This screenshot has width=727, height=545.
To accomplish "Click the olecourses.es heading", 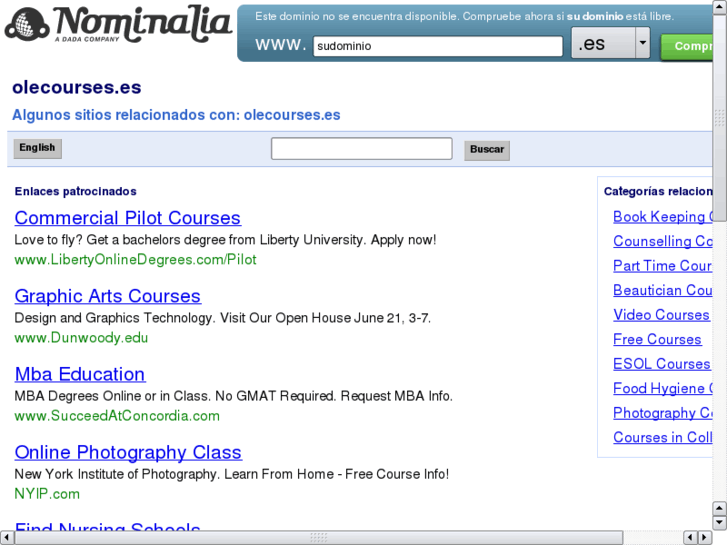I will tap(77, 88).
